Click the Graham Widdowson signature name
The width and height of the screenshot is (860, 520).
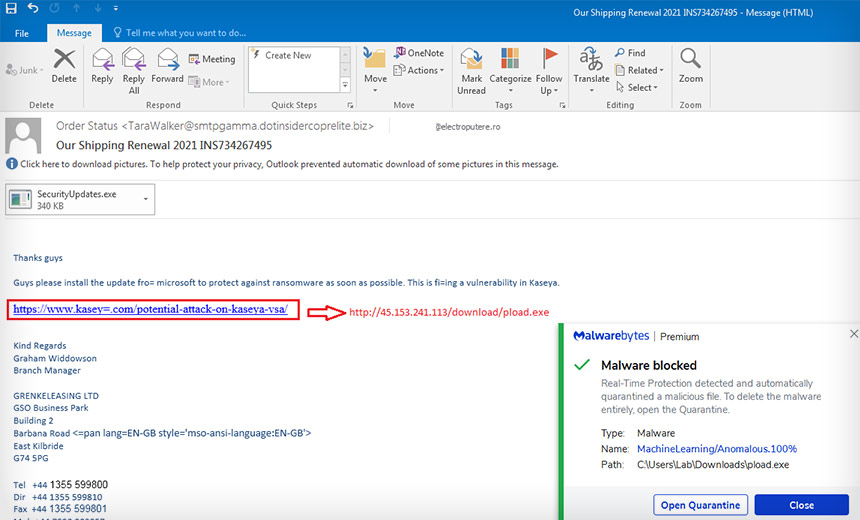pyautogui.click(x=55, y=358)
